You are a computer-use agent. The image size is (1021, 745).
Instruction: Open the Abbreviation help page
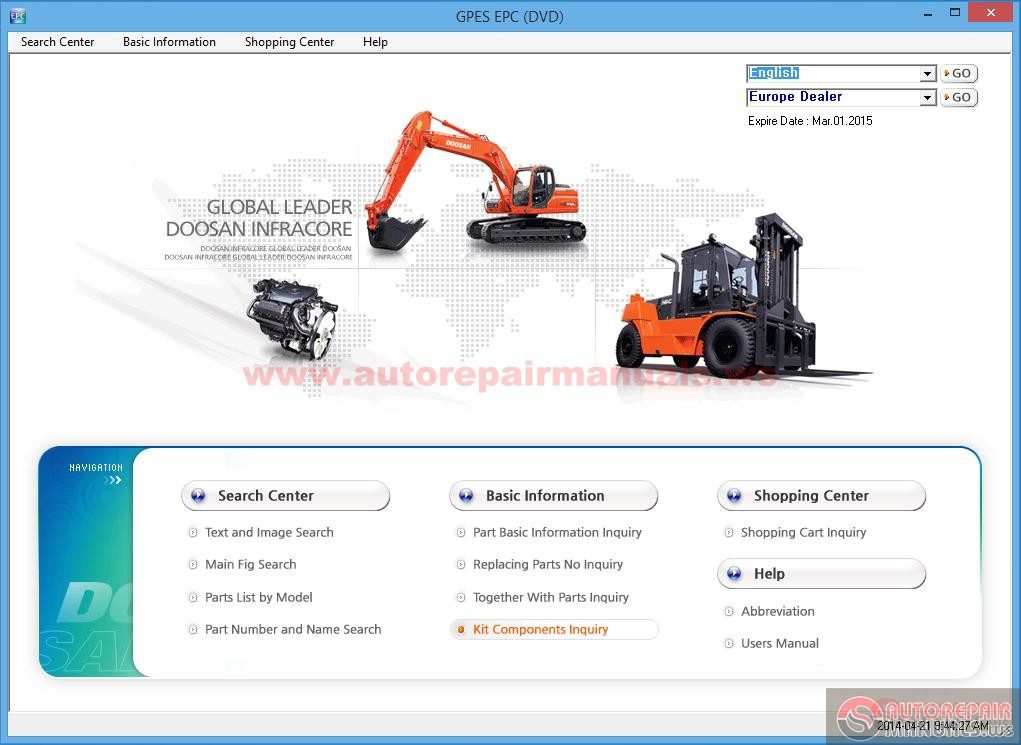coord(777,611)
